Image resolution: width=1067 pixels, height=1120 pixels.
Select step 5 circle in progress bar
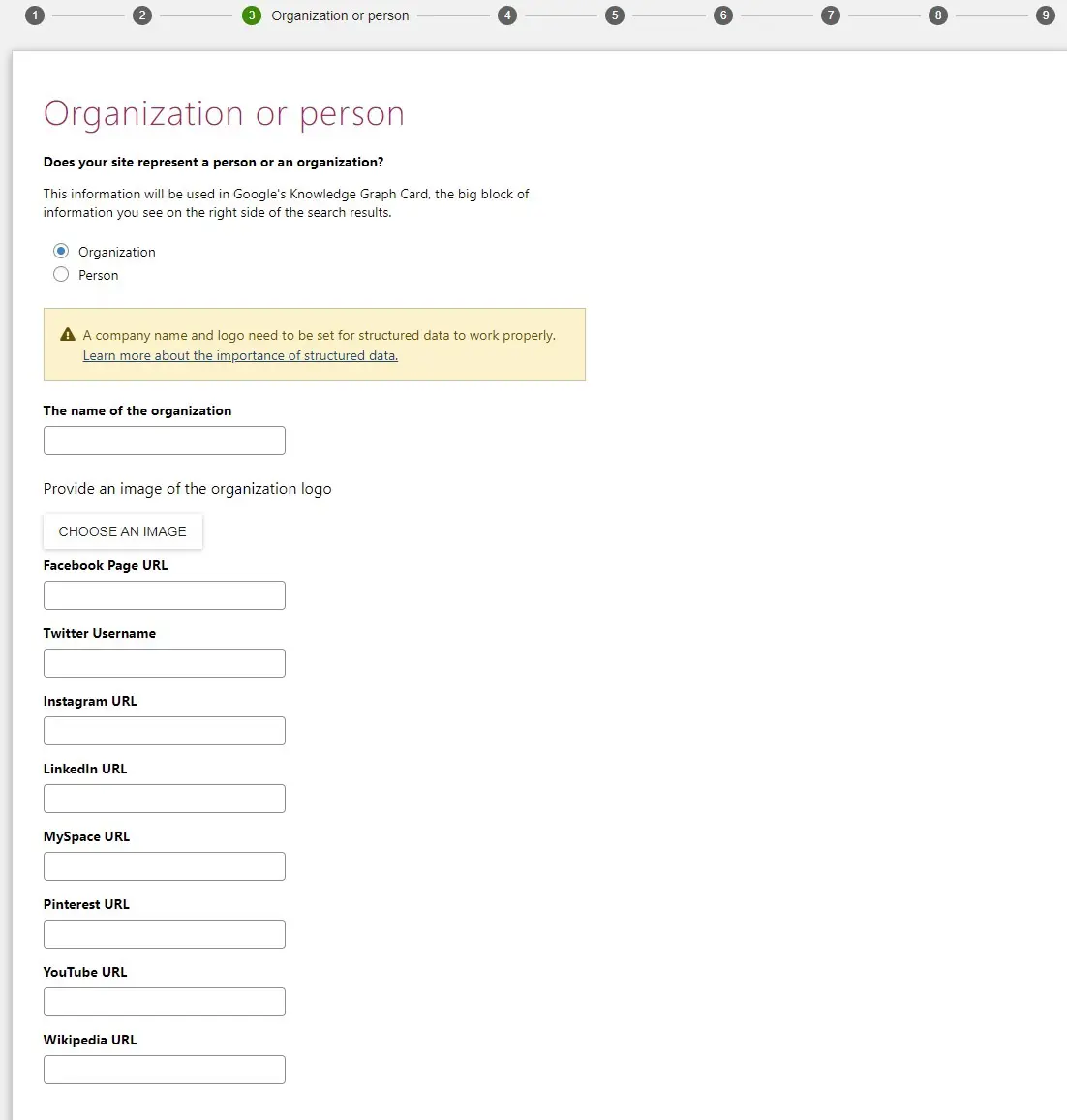click(615, 15)
